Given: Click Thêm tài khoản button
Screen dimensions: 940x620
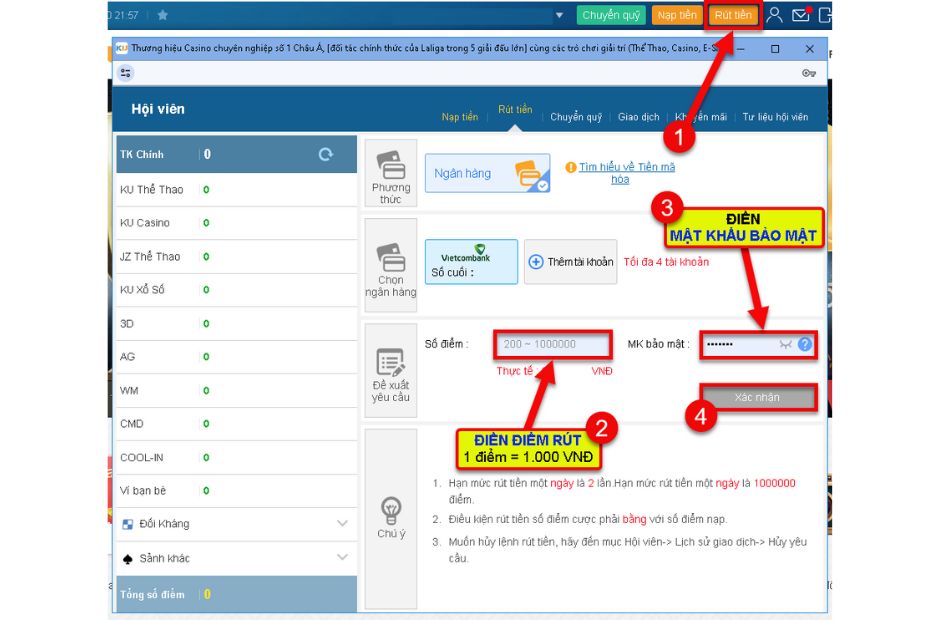Looking at the screenshot, I should point(571,261).
